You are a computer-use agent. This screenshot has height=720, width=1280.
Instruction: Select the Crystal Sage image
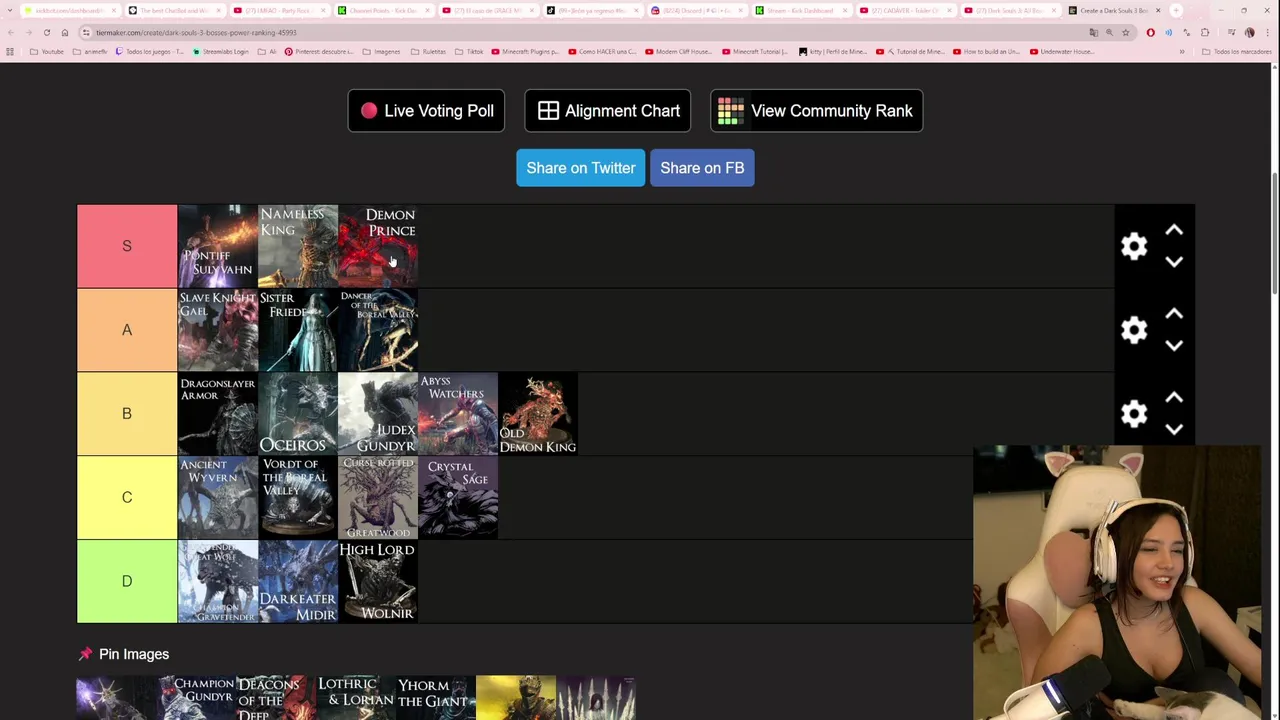458,498
